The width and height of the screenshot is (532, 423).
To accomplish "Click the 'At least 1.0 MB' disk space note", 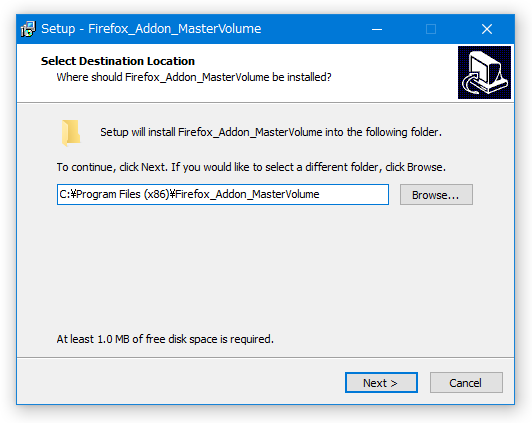I will coord(165,339).
